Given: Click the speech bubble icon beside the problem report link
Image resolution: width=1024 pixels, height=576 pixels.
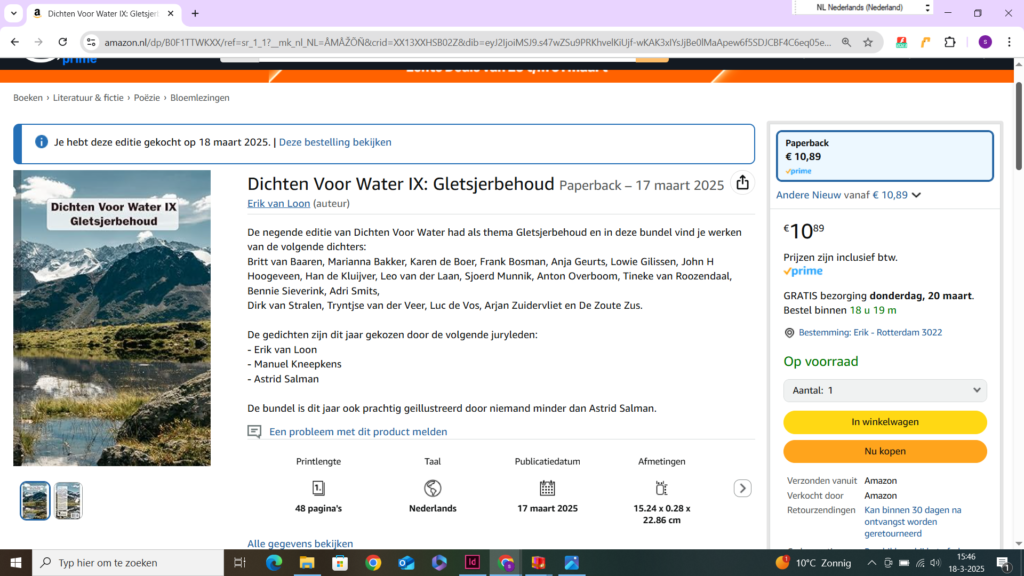Looking at the screenshot, I should coord(254,432).
